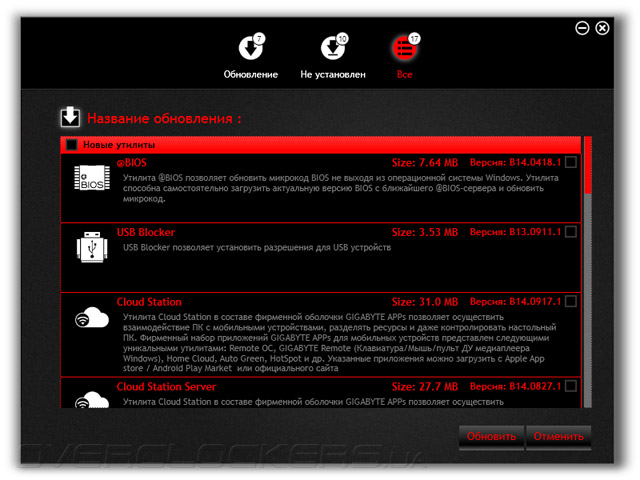Click the @BIOS description paragraph
Viewport: 640px width, 480px height.
[x=341, y=189]
